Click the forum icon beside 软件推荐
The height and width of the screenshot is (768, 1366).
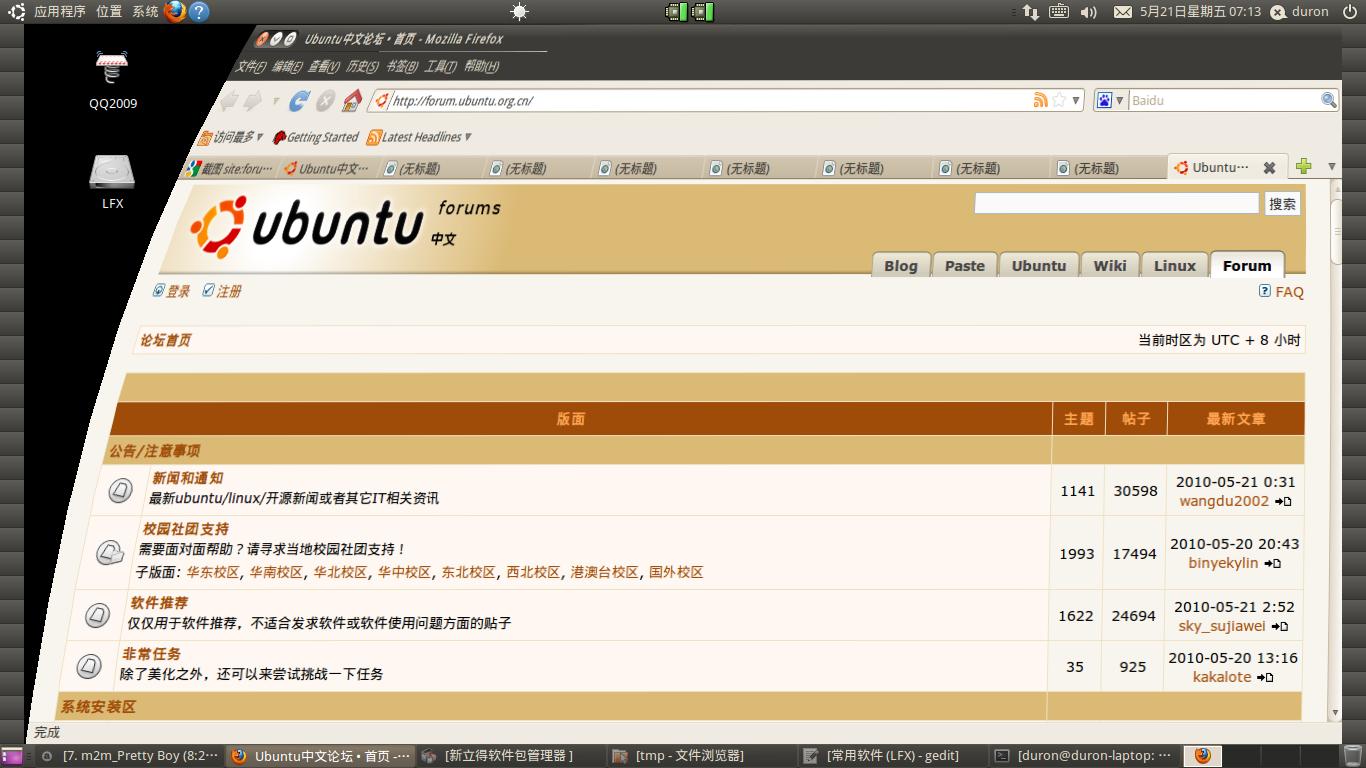click(x=97, y=615)
